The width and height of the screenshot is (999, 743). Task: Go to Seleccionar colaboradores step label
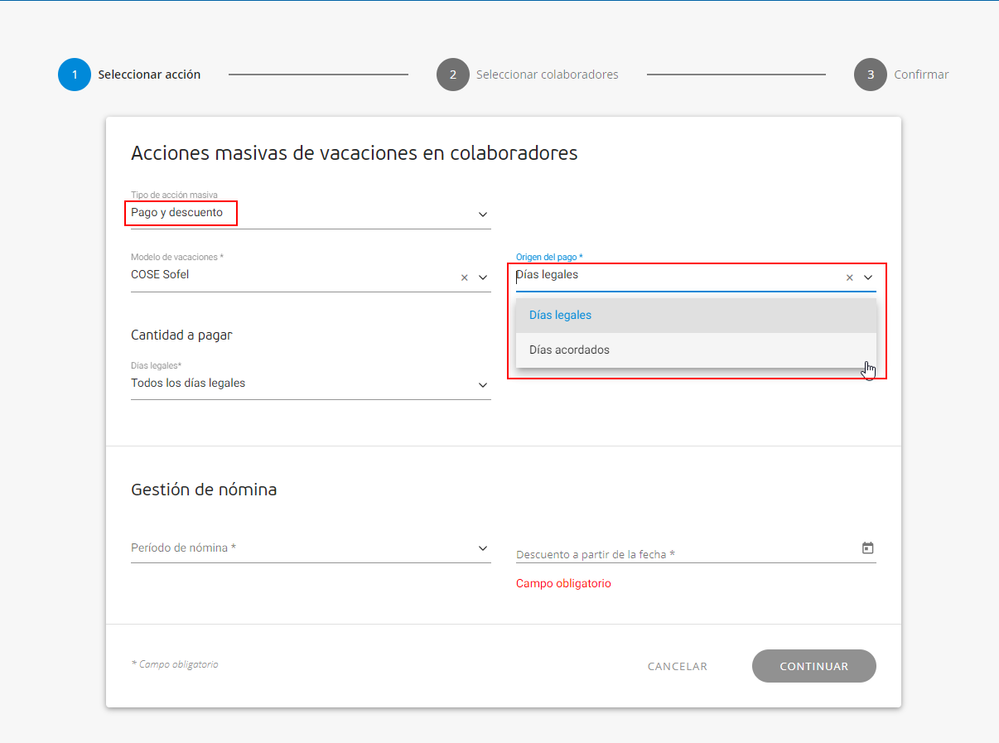[547, 75]
